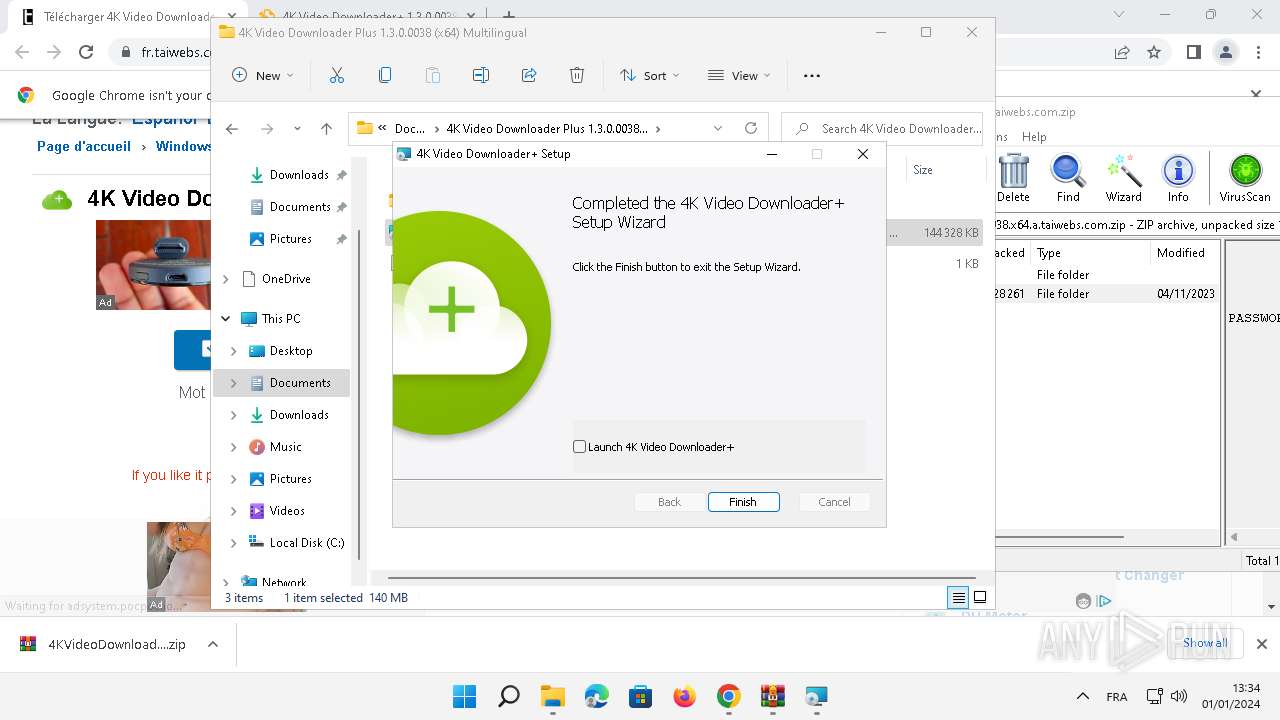Click Show all downloads in Chrome
Viewport: 1280px width, 720px height.
(1205, 643)
